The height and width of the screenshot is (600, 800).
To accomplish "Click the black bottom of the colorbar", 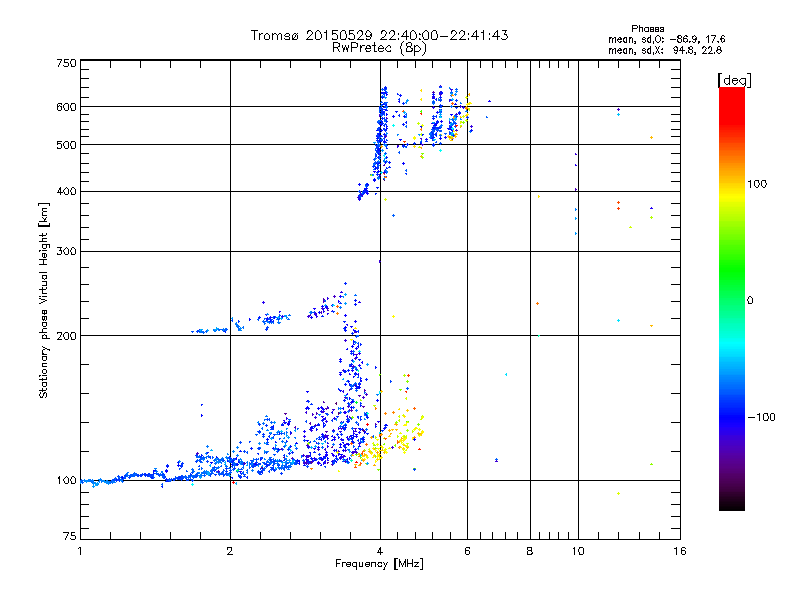I will point(732,503).
